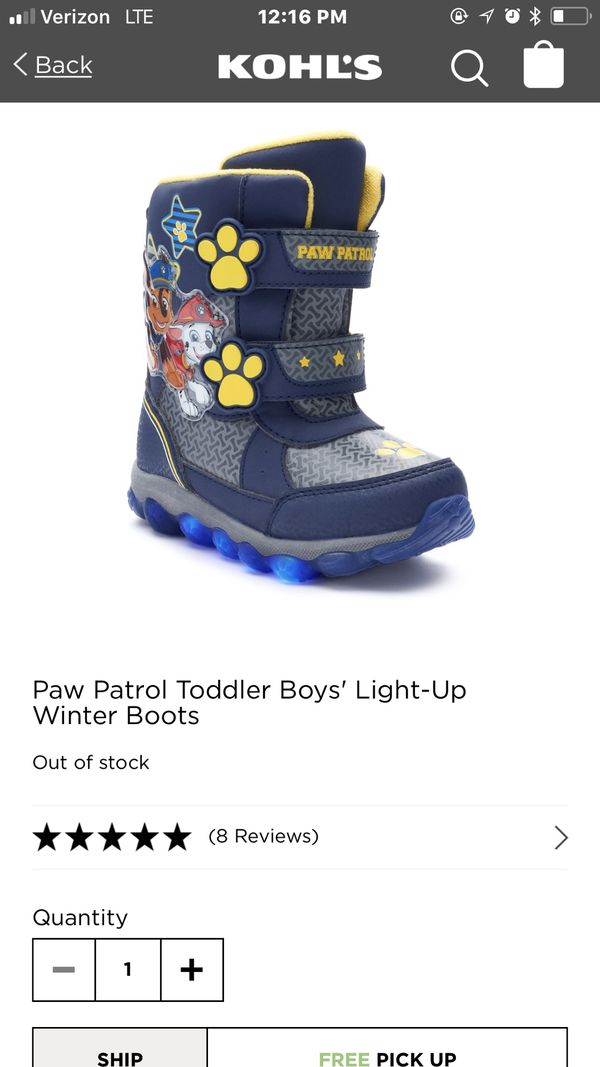600x1067 pixels.
Task: Open the shopping bag icon
Action: [544, 65]
